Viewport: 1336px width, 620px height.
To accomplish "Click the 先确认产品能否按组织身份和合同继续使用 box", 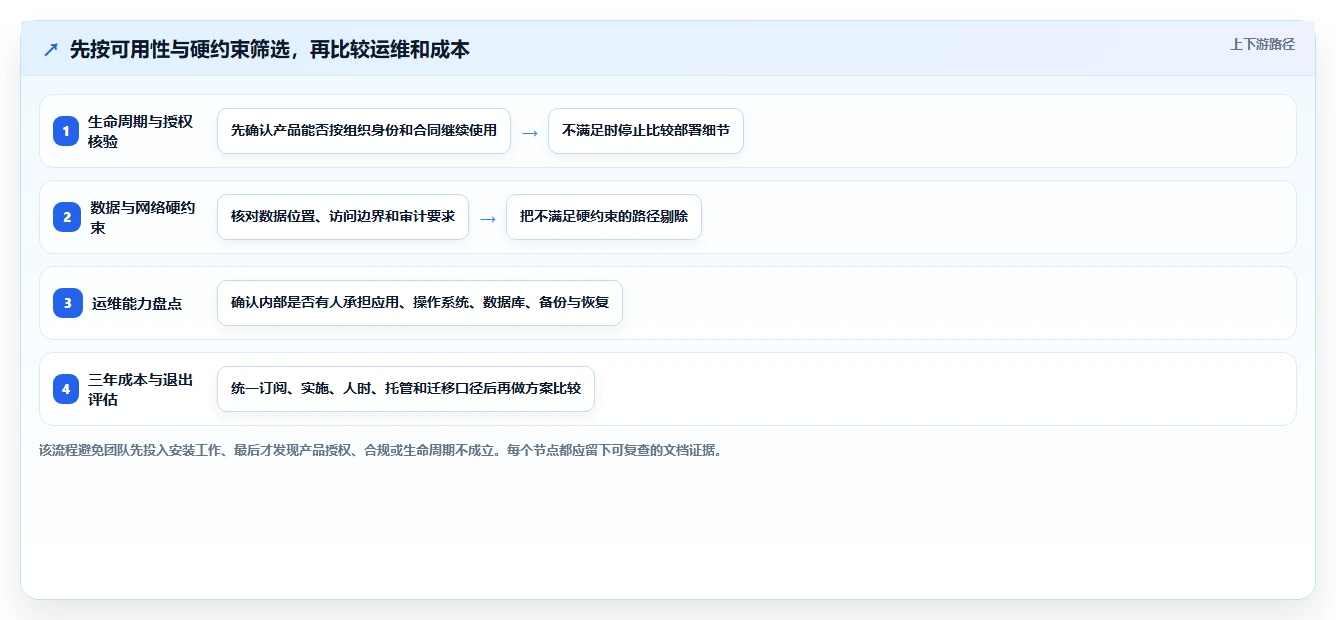I will click(364, 131).
